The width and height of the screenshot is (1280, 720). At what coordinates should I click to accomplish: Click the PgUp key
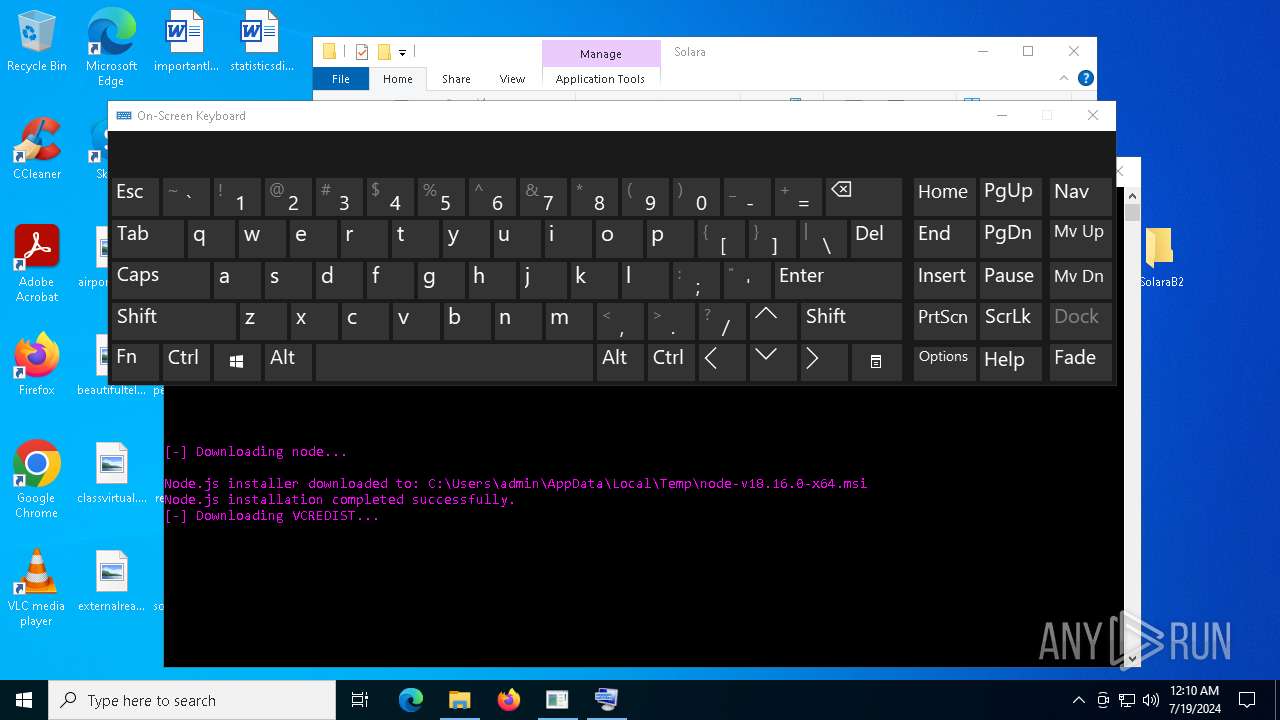tap(1009, 198)
